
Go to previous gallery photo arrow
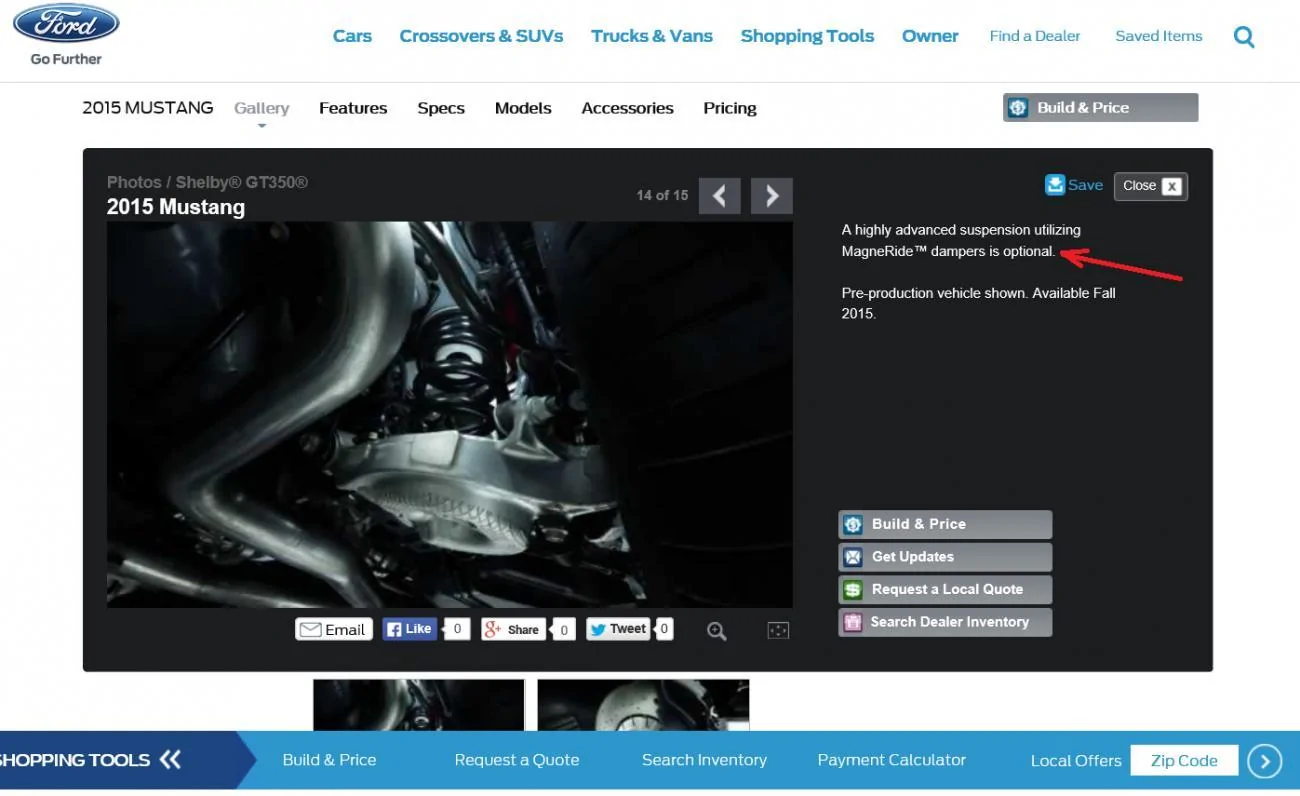[x=720, y=196]
